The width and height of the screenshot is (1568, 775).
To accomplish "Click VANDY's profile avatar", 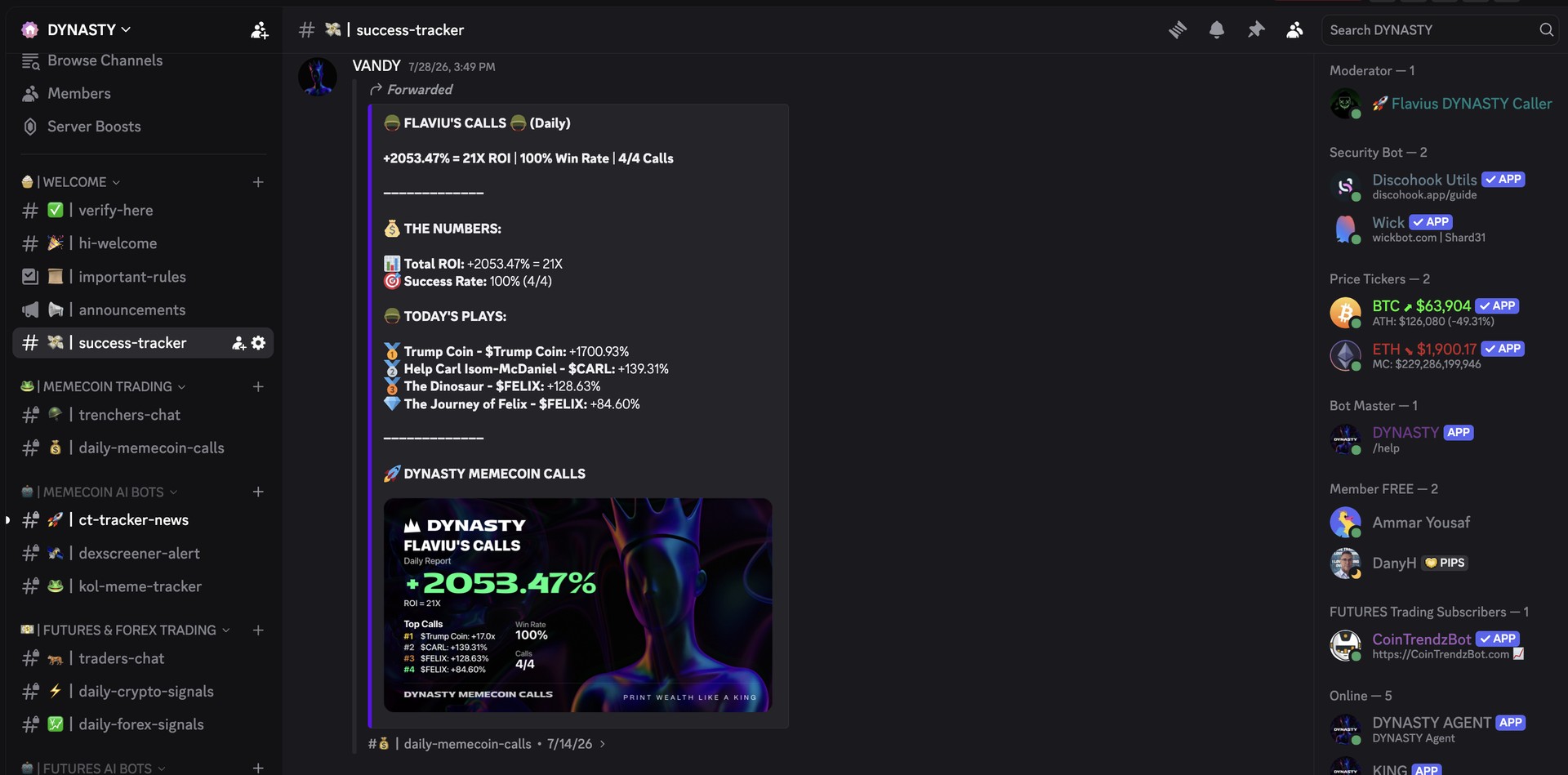I will pyautogui.click(x=318, y=77).
